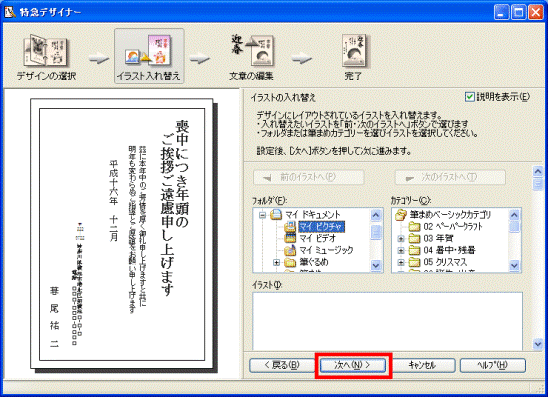Screen dimensions: 548x397
Task: Click the postcard preview image
Action: click(x=122, y=234)
